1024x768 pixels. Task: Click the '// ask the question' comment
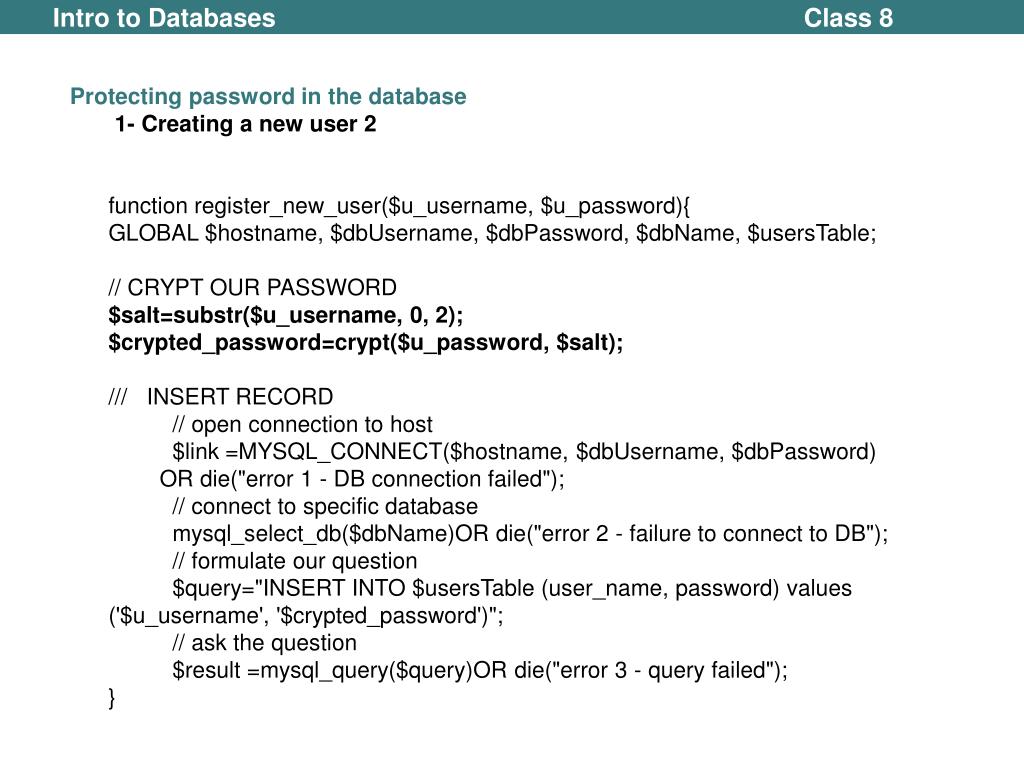tap(264, 643)
